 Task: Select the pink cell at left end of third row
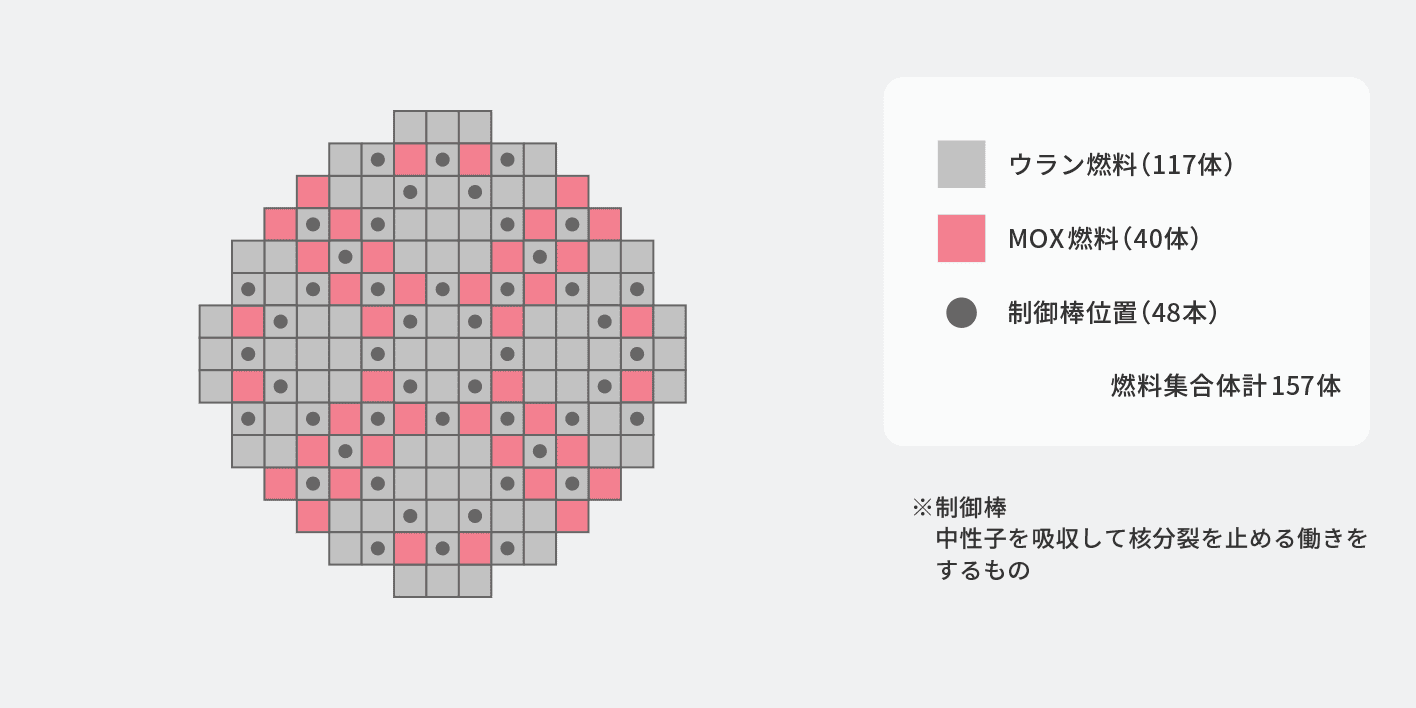tap(313, 192)
